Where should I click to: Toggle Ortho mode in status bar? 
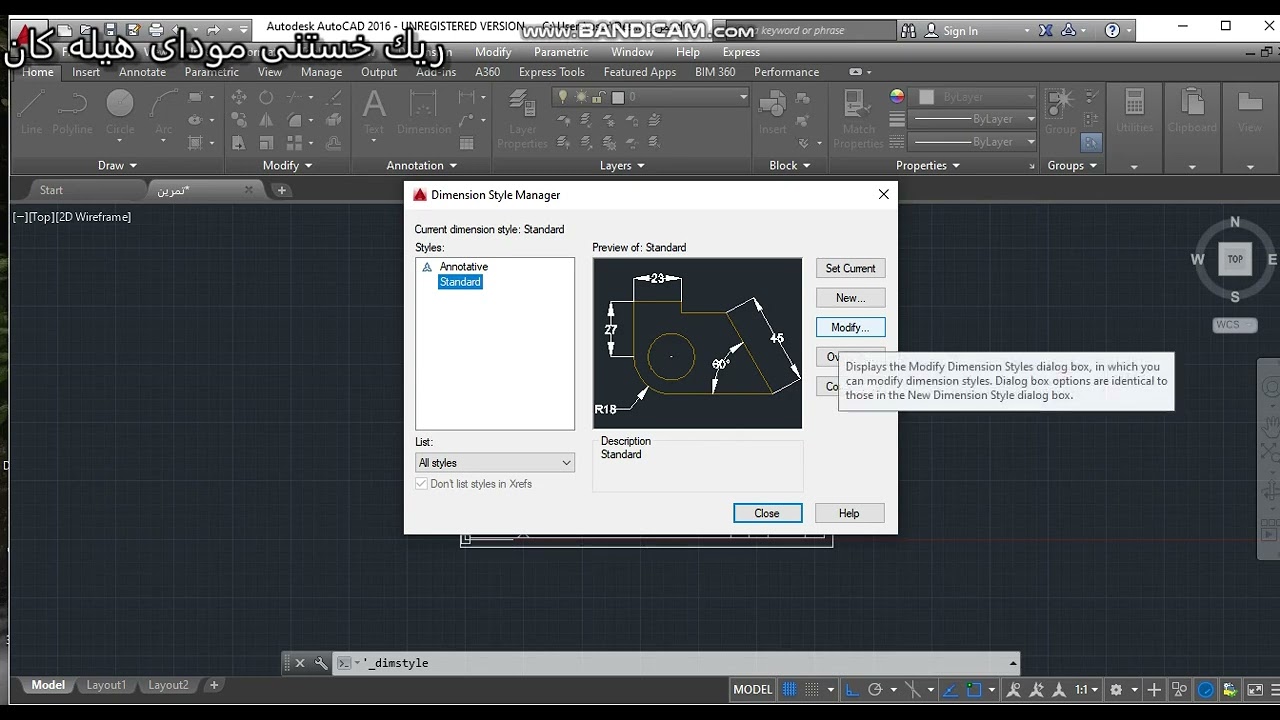point(852,689)
